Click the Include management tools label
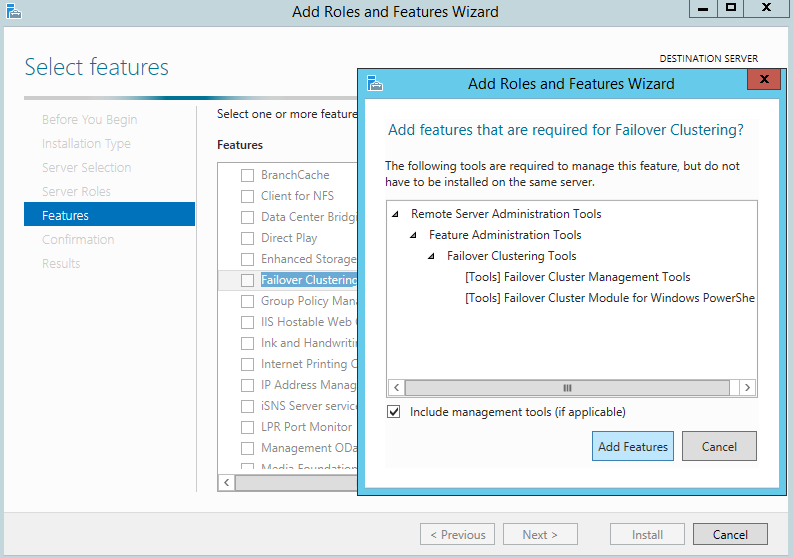Screen dimensions: 793x558 click(x=518, y=412)
